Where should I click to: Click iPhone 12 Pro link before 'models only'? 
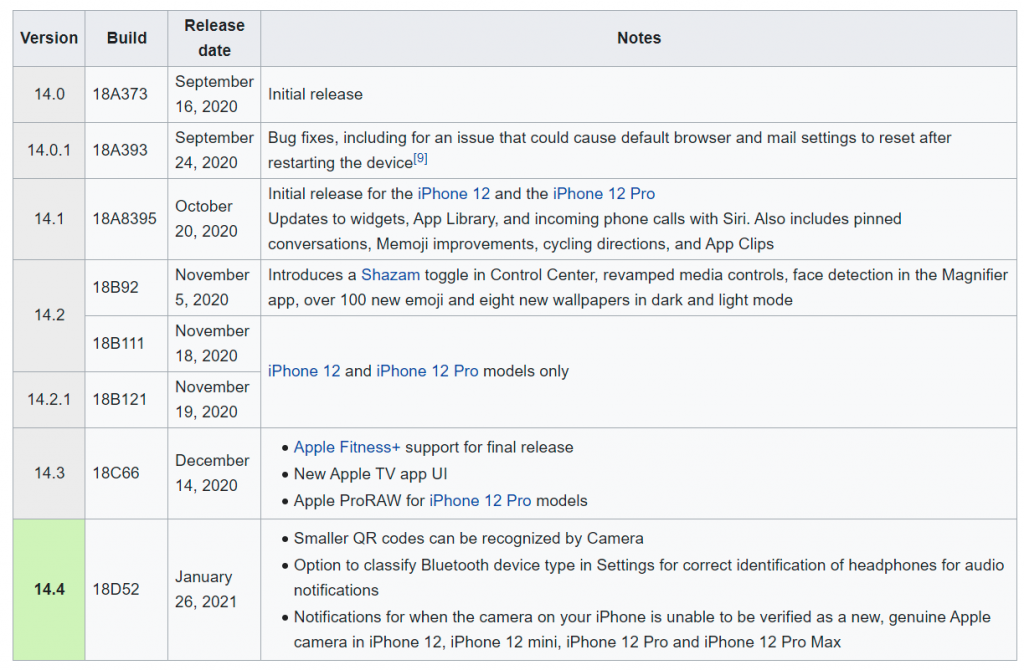[x=427, y=371]
